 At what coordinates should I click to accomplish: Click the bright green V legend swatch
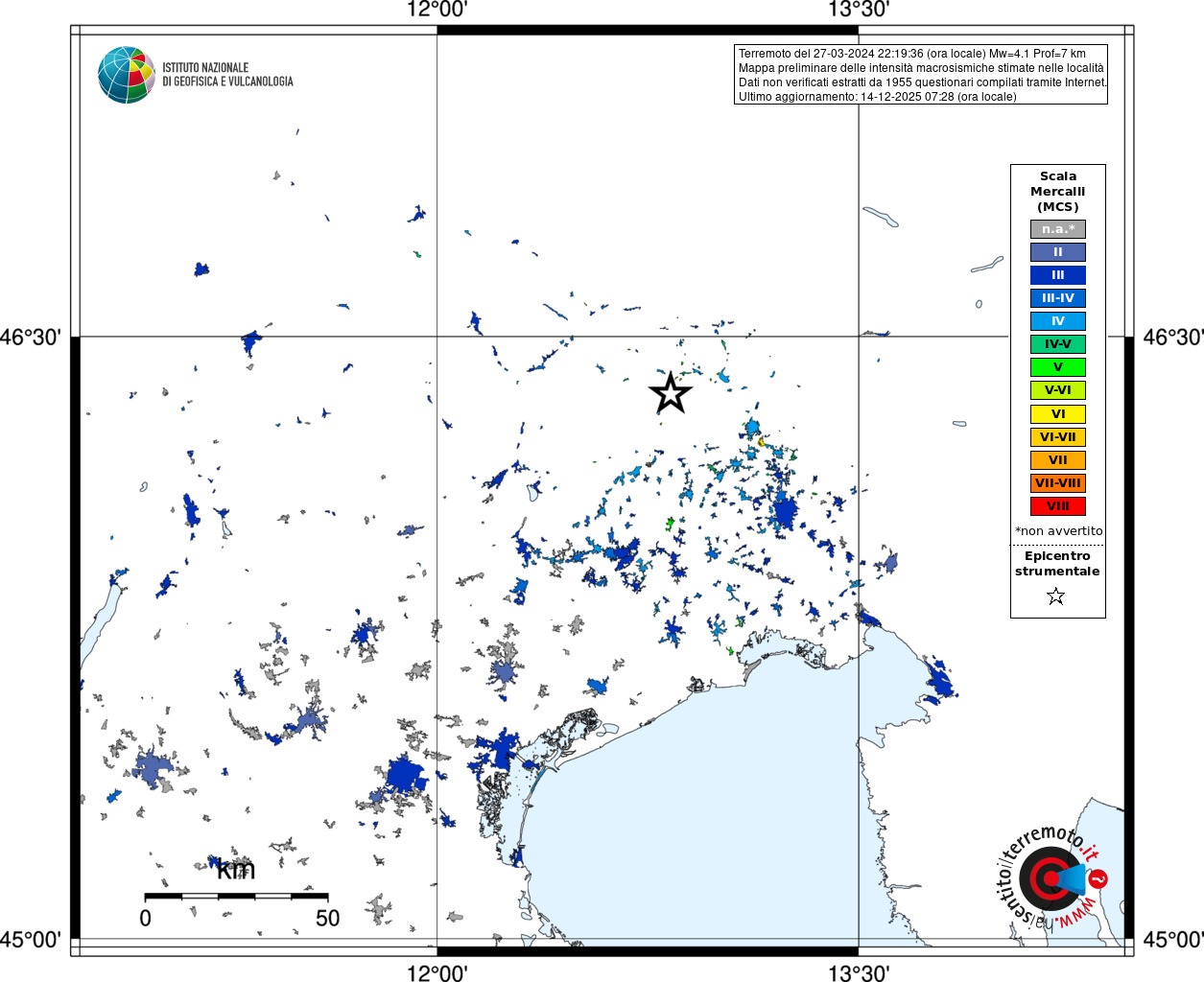[1057, 367]
